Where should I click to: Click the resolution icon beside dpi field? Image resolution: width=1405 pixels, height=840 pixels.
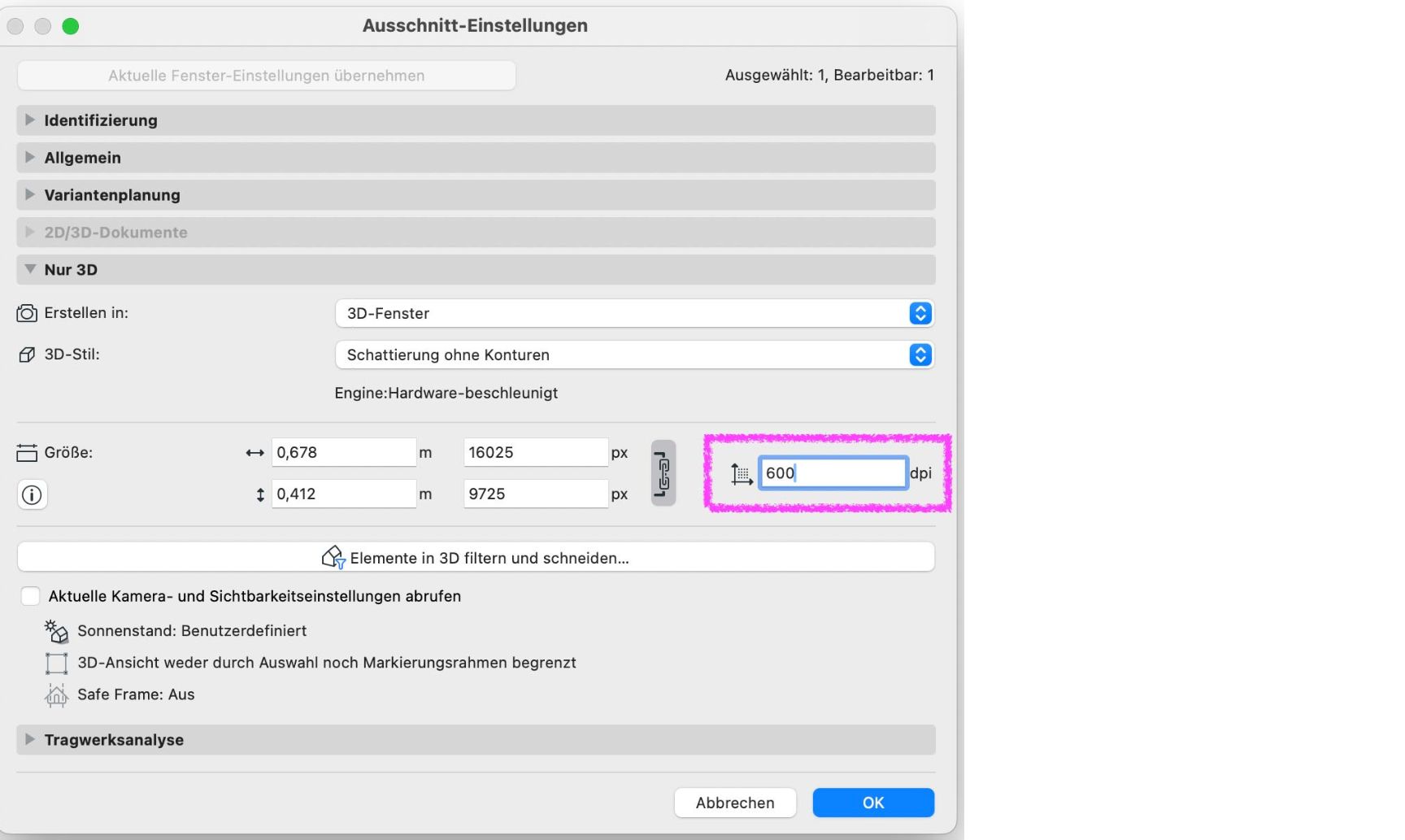pyautogui.click(x=741, y=474)
